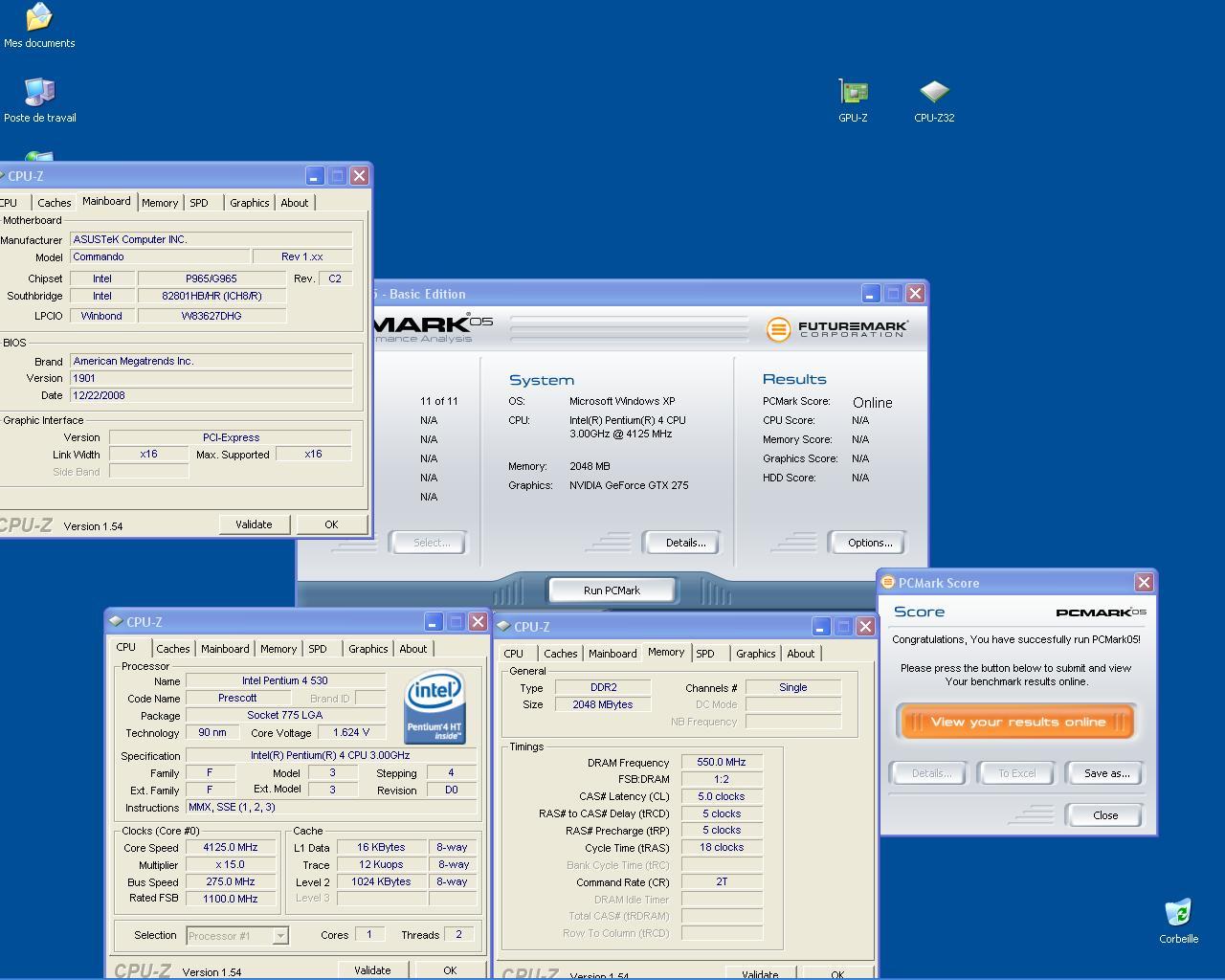This screenshot has height=980, width=1225.
Task: Close the PCMark Score dialog with X
Action: [x=1144, y=582]
